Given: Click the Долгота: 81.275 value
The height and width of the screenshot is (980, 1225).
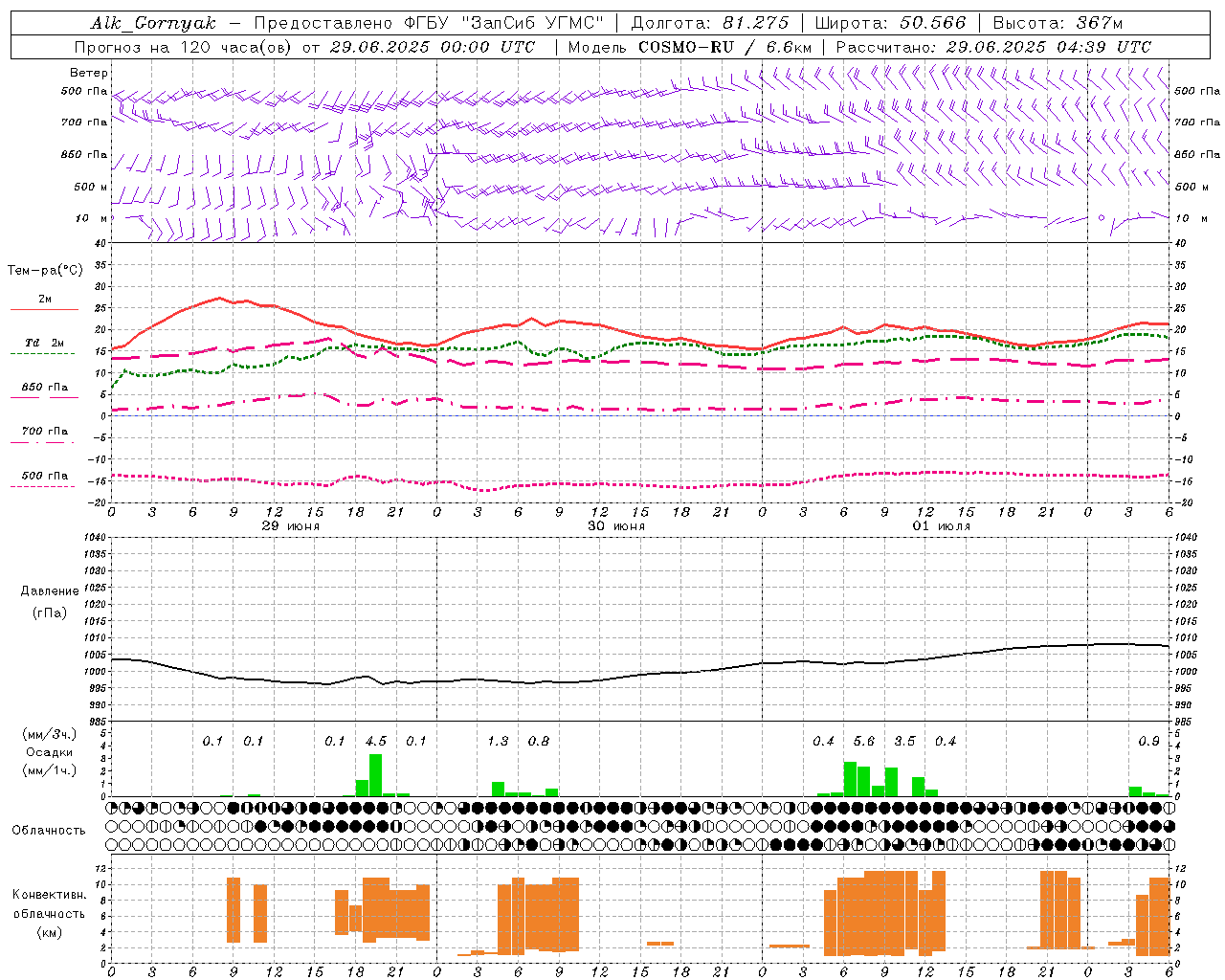Looking at the screenshot, I should [710, 23].
